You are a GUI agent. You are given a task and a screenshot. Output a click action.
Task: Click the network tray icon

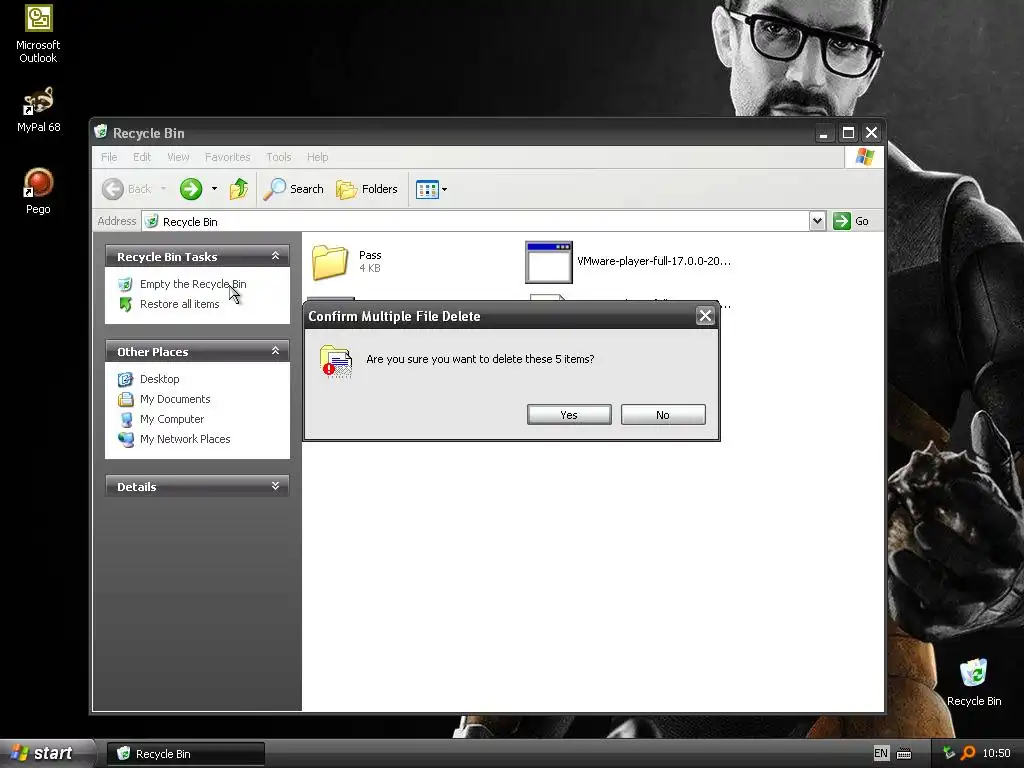(x=949, y=753)
